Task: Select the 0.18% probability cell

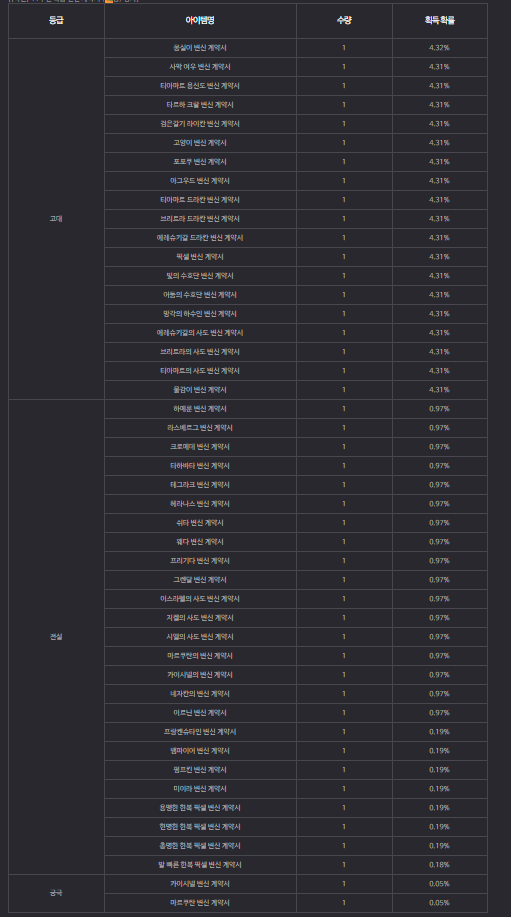Action: click(x=440, y=865)
